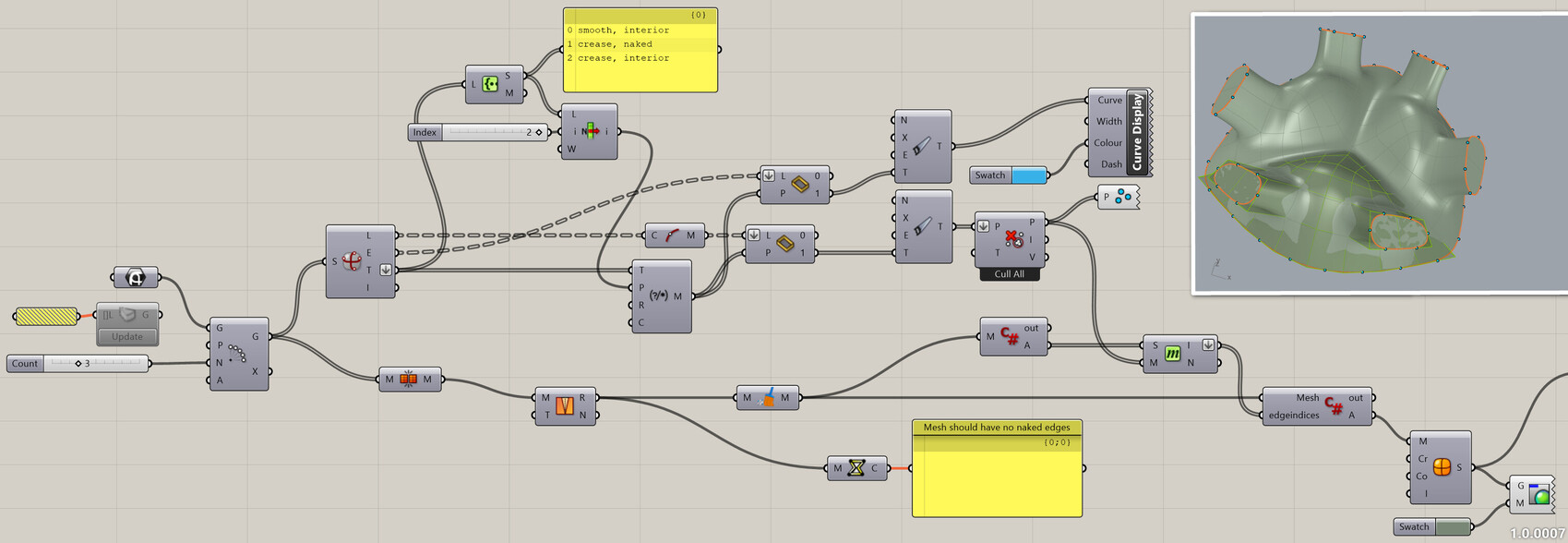The image size is (1568, 543).
Task: Click the arrow modifier on set component I output
Action: tap(1207, 345)
